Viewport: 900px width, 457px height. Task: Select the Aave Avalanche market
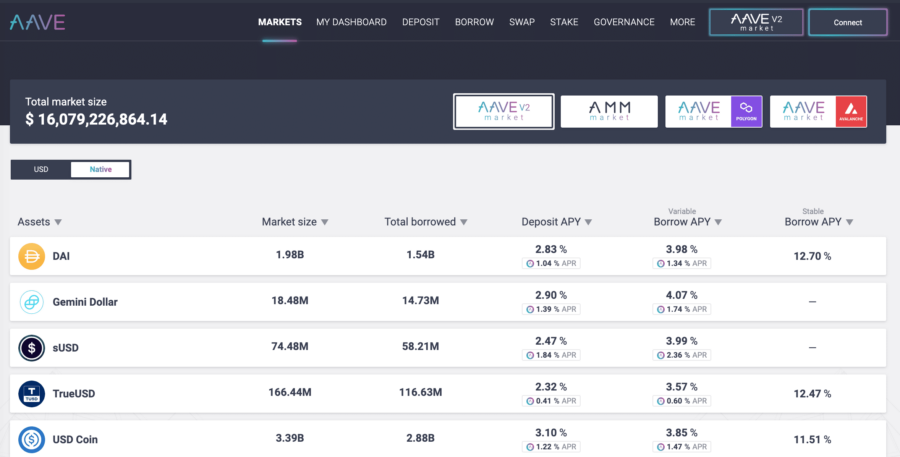click(818, 111)
